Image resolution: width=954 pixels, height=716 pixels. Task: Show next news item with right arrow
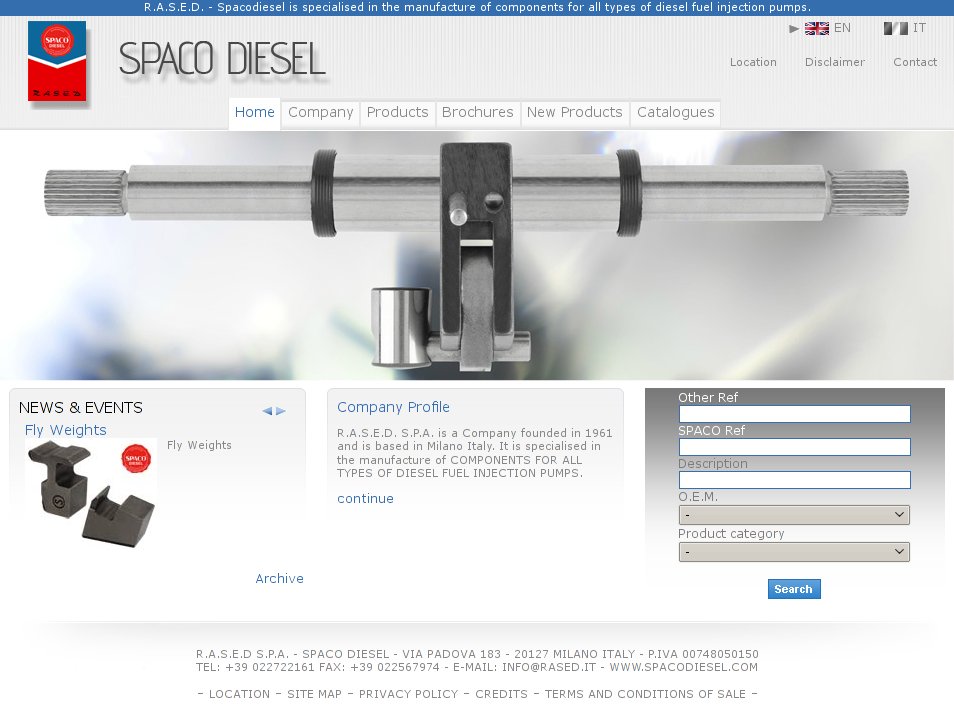280,411
